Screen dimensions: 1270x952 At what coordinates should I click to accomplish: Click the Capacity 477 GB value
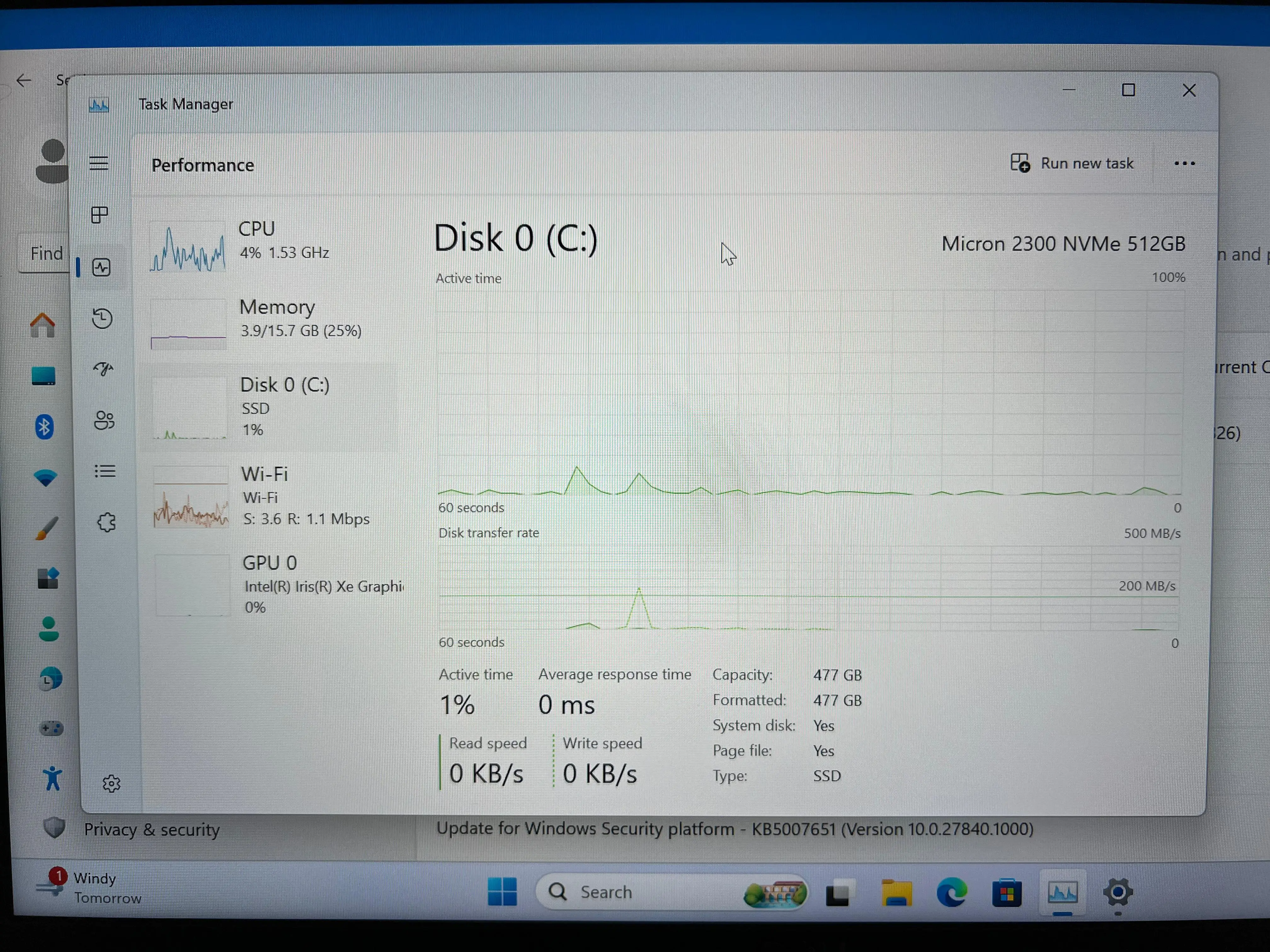(x=837, y=675)
